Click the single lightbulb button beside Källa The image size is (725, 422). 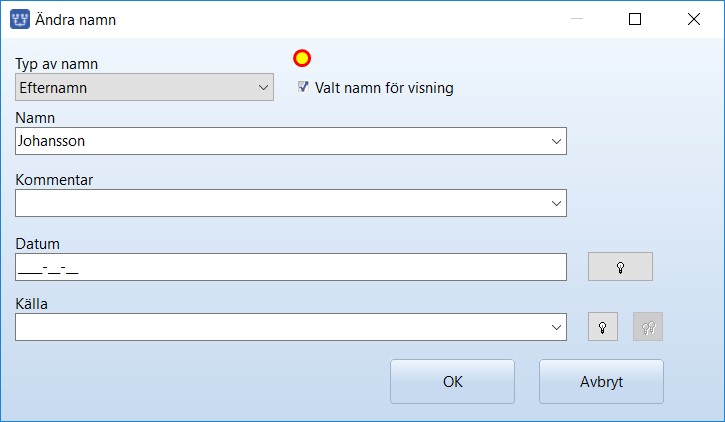click(602, 327)
